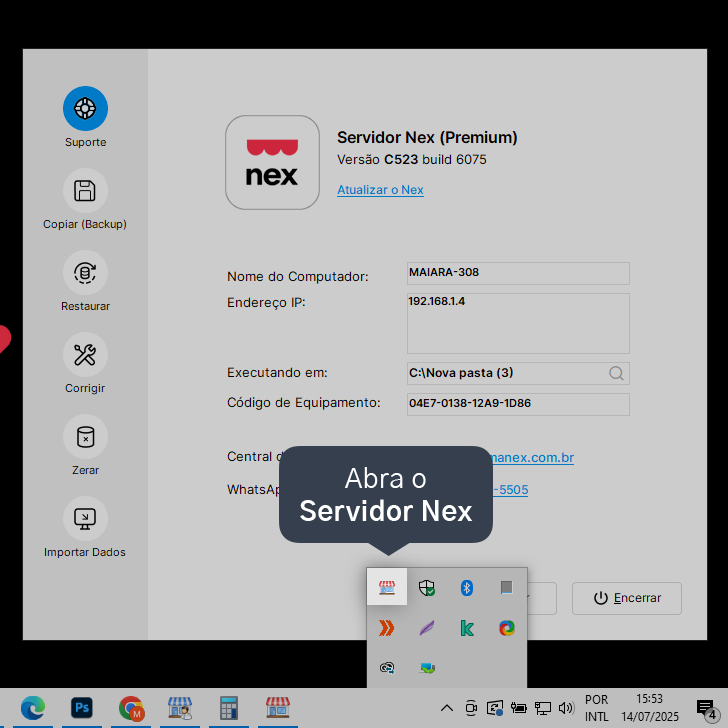Open network status tray icon
The image size is (728, 728).
point(543,708)
